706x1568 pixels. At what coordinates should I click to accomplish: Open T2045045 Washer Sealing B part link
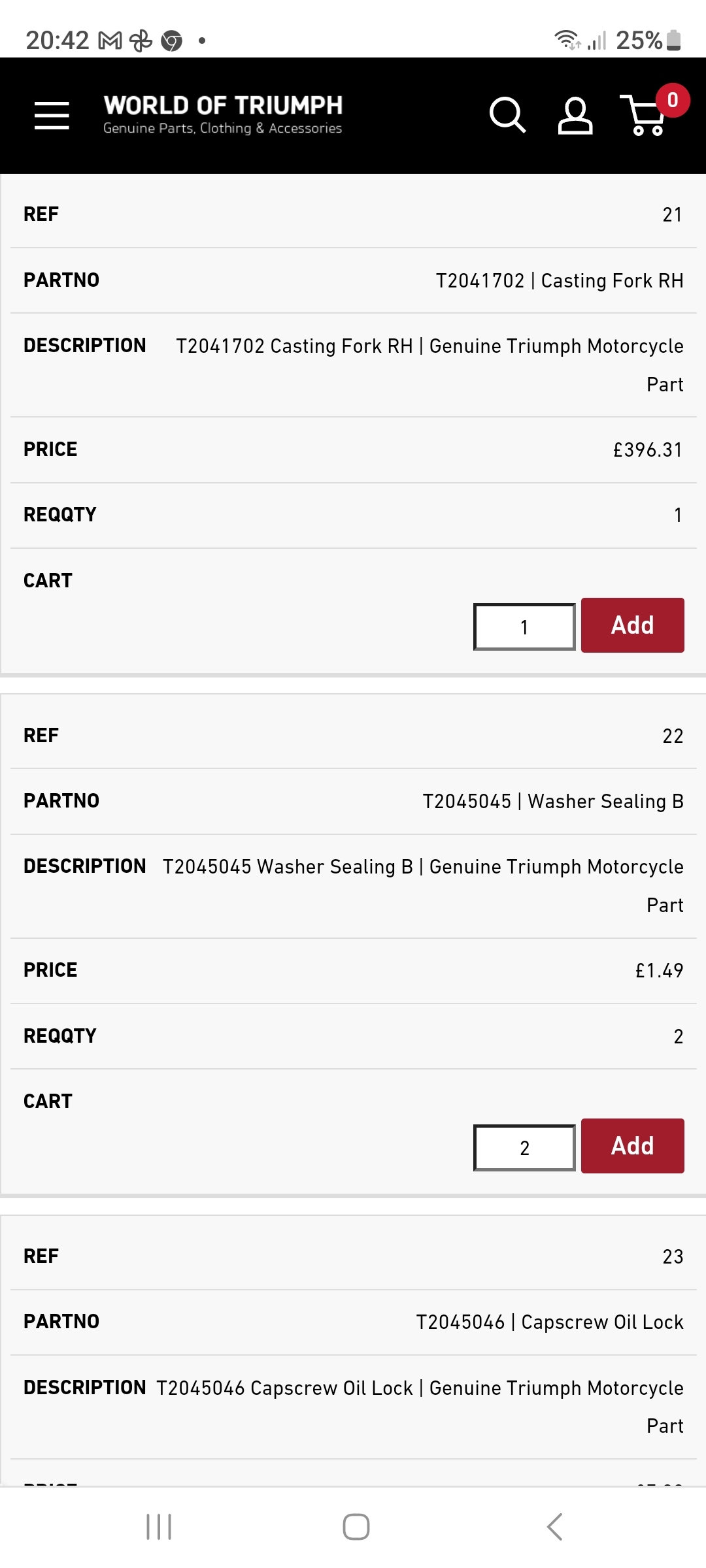click(x=552, y=802)
